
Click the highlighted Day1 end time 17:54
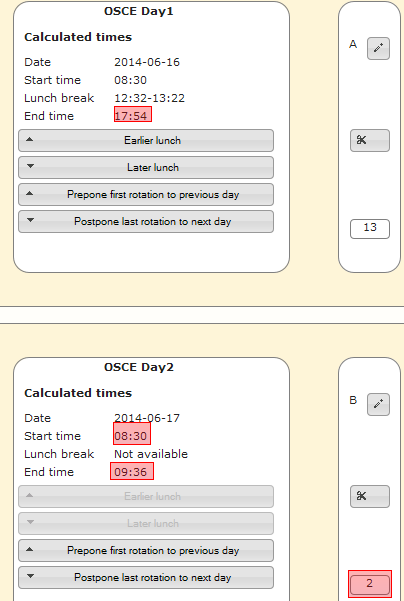click(133, 115)
